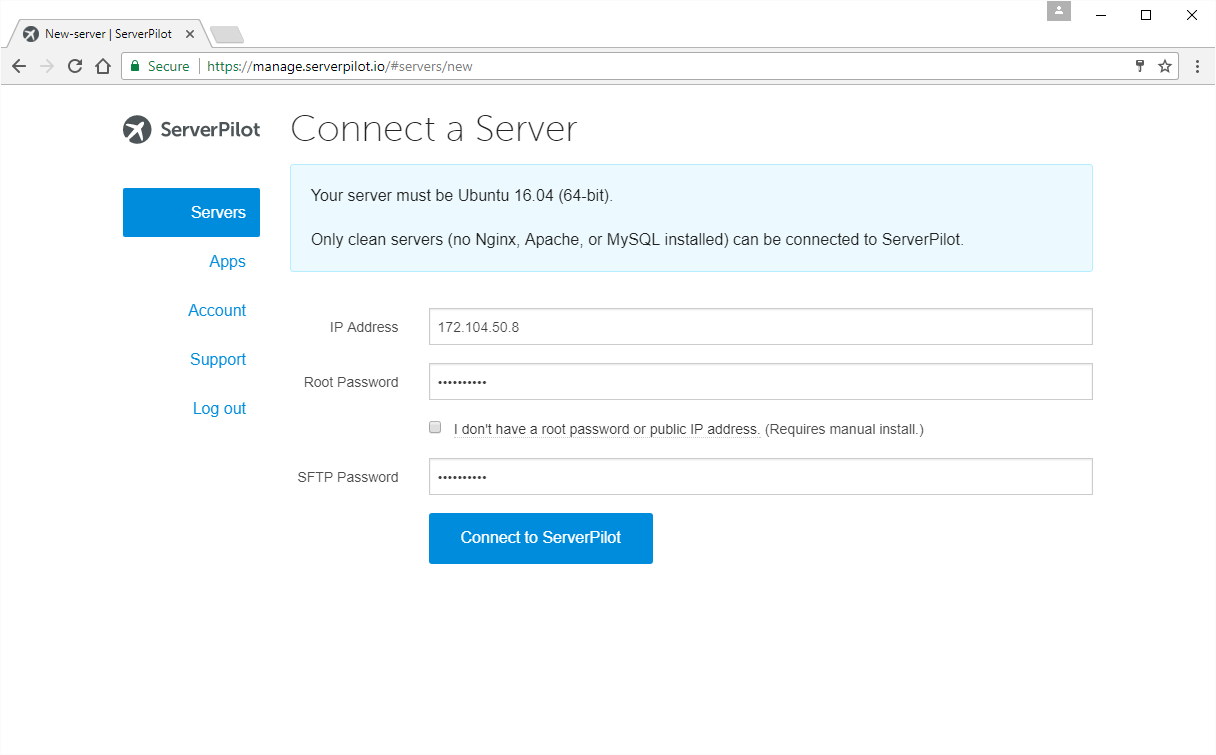1216x755 pixels.
Task: Click the Chrome user profile icon
Action: click(1059, 12)
